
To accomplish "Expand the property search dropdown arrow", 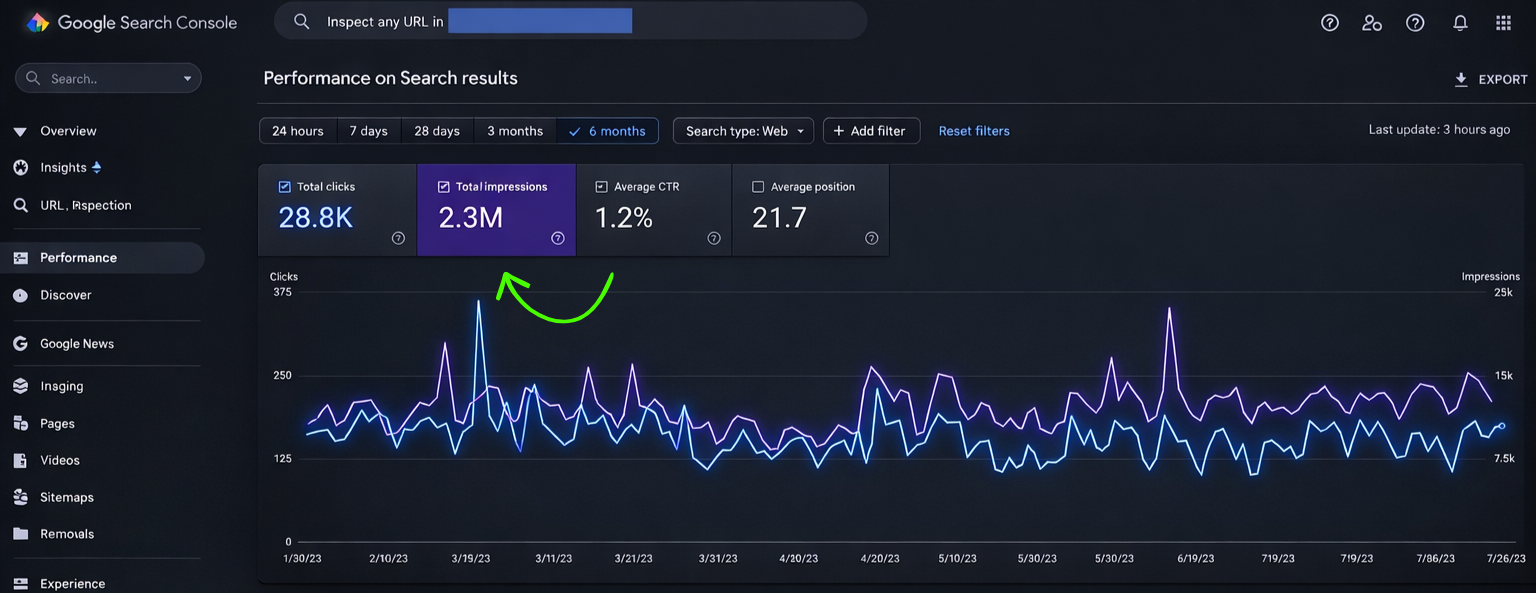I will pos(187,79).
